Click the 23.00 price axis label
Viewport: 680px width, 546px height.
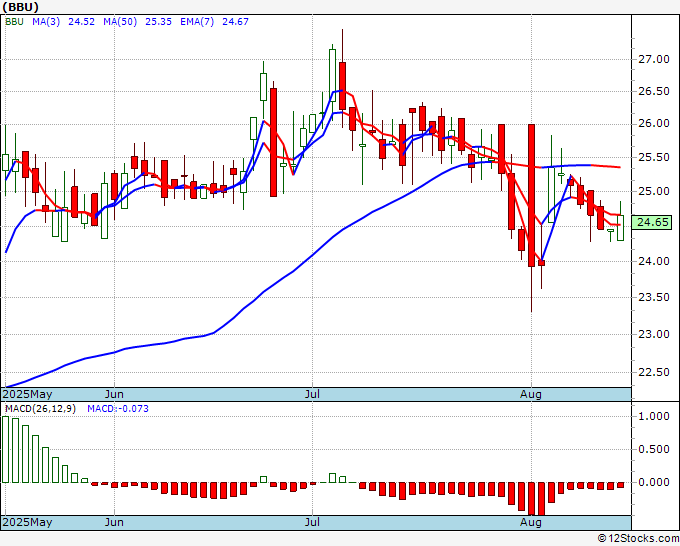654,334
